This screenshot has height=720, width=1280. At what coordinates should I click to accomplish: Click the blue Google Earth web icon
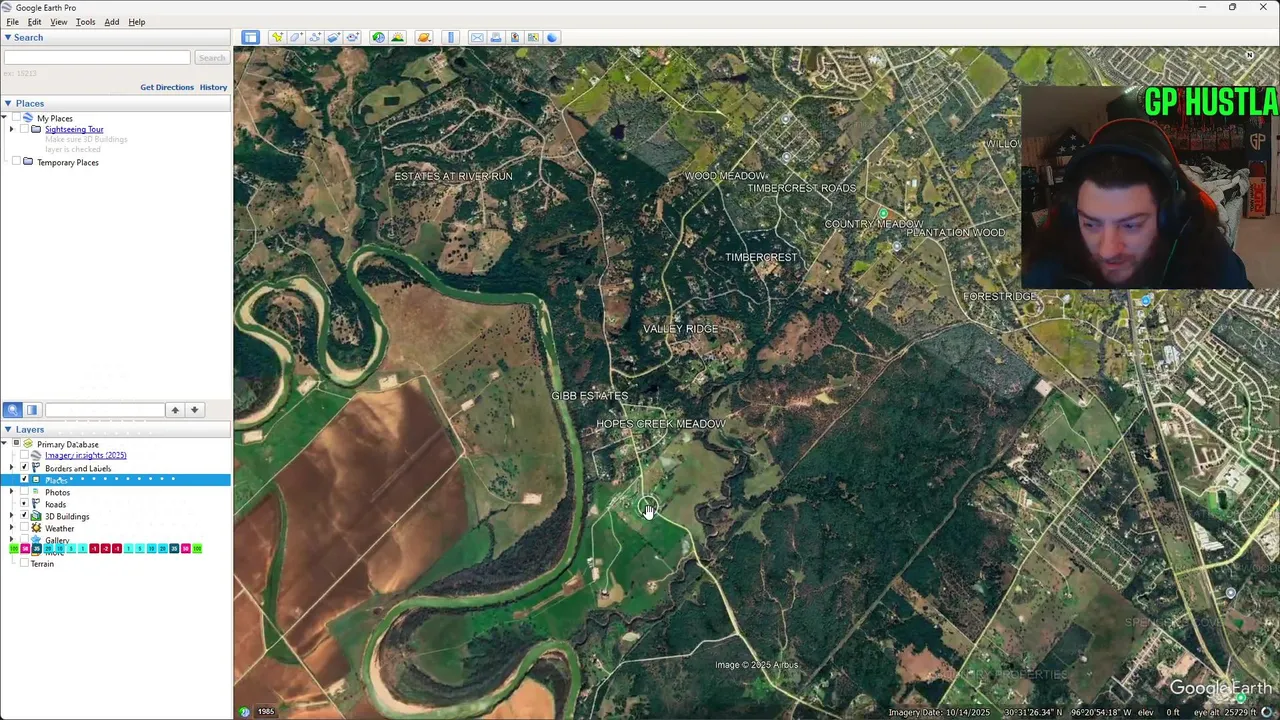coord(552,37)
